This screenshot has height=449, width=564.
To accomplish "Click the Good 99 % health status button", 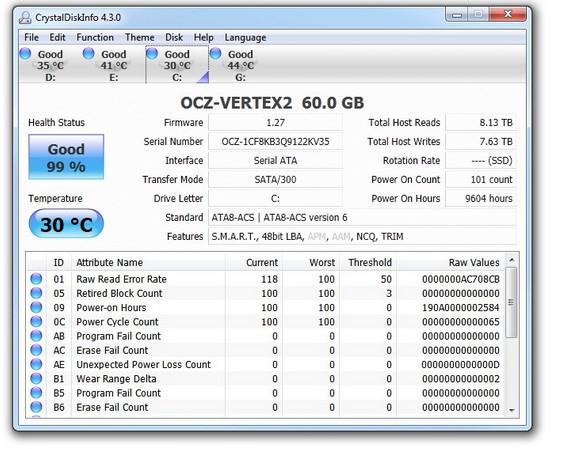I will click(x=66, y=157).
